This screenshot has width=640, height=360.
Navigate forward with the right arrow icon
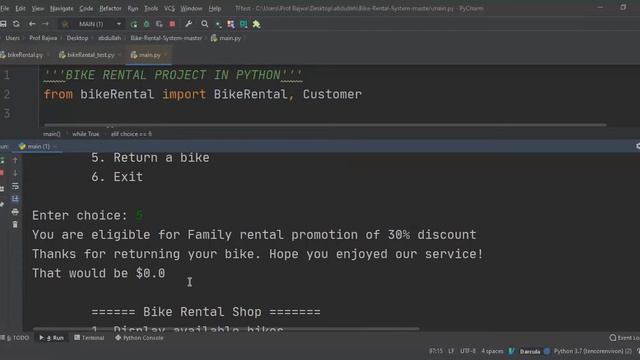pyautogui.click(x=45, y=24)
